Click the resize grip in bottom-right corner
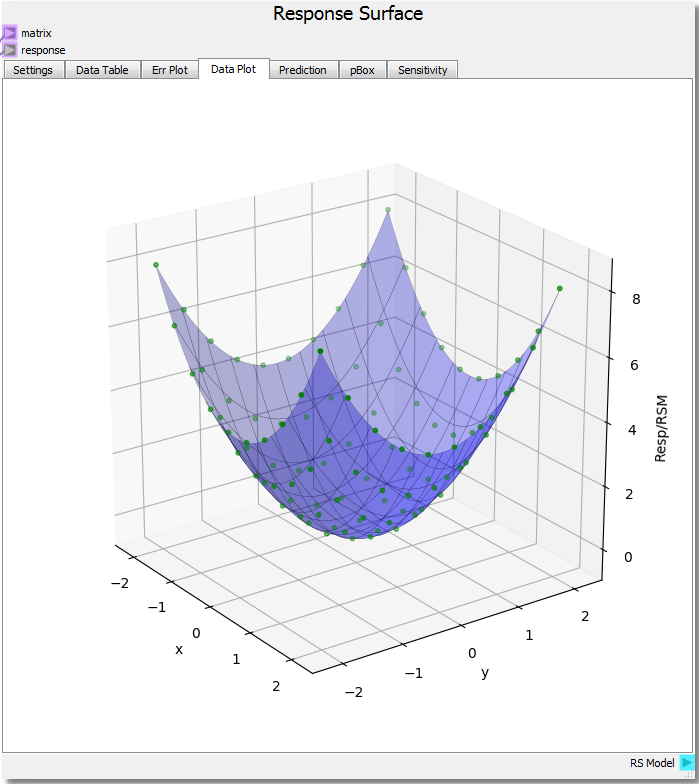The image size is (699, 784). click(x=689, y=774)
